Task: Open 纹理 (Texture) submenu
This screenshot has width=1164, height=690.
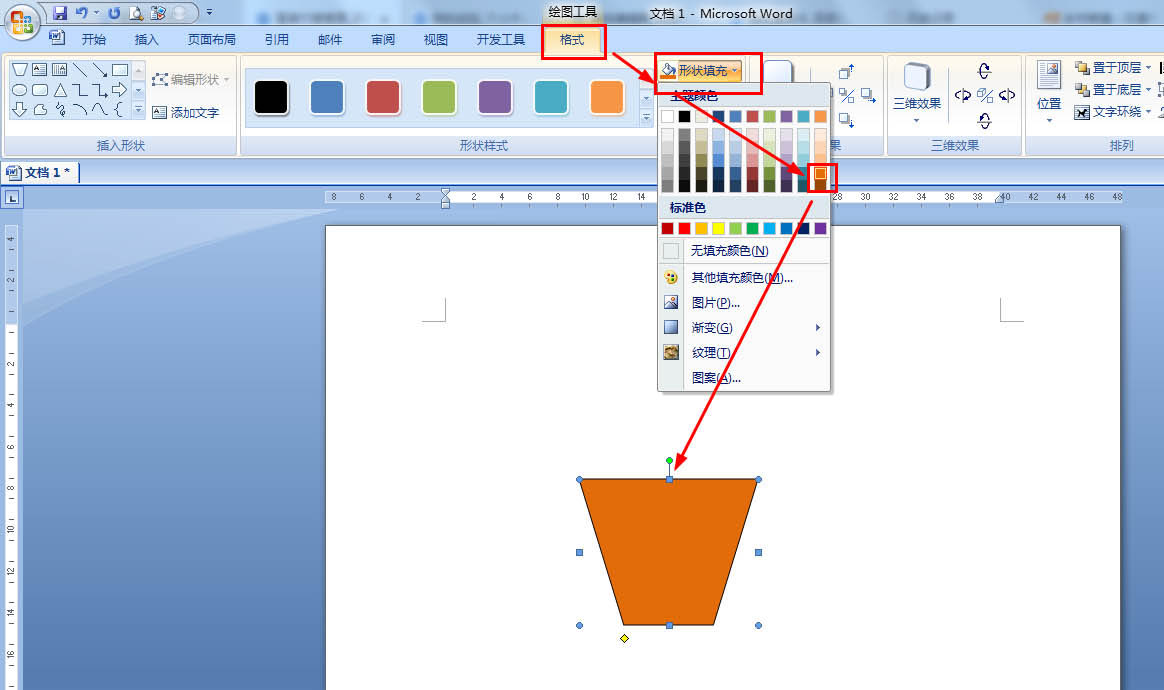Action: pyautogui.click(x=745, y=353)
